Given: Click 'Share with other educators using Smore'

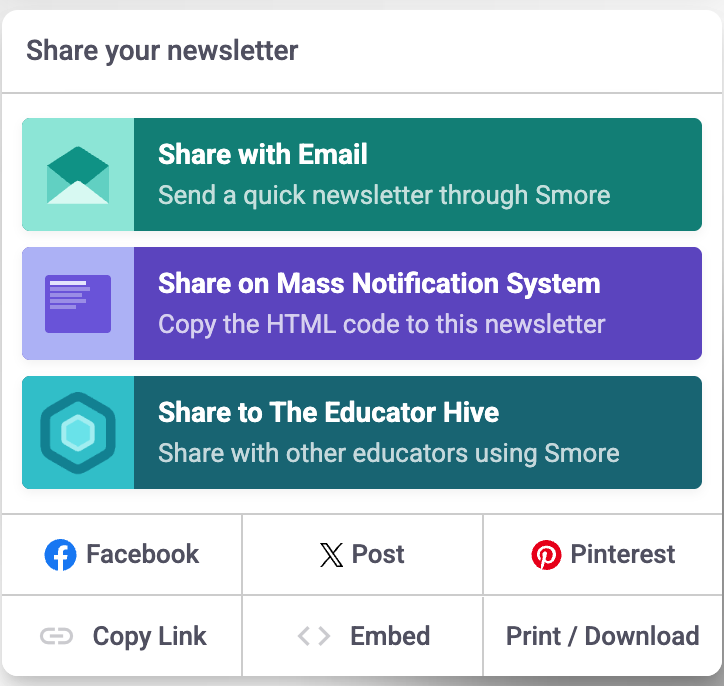Looking at the screenshot, I should [388, 453].
